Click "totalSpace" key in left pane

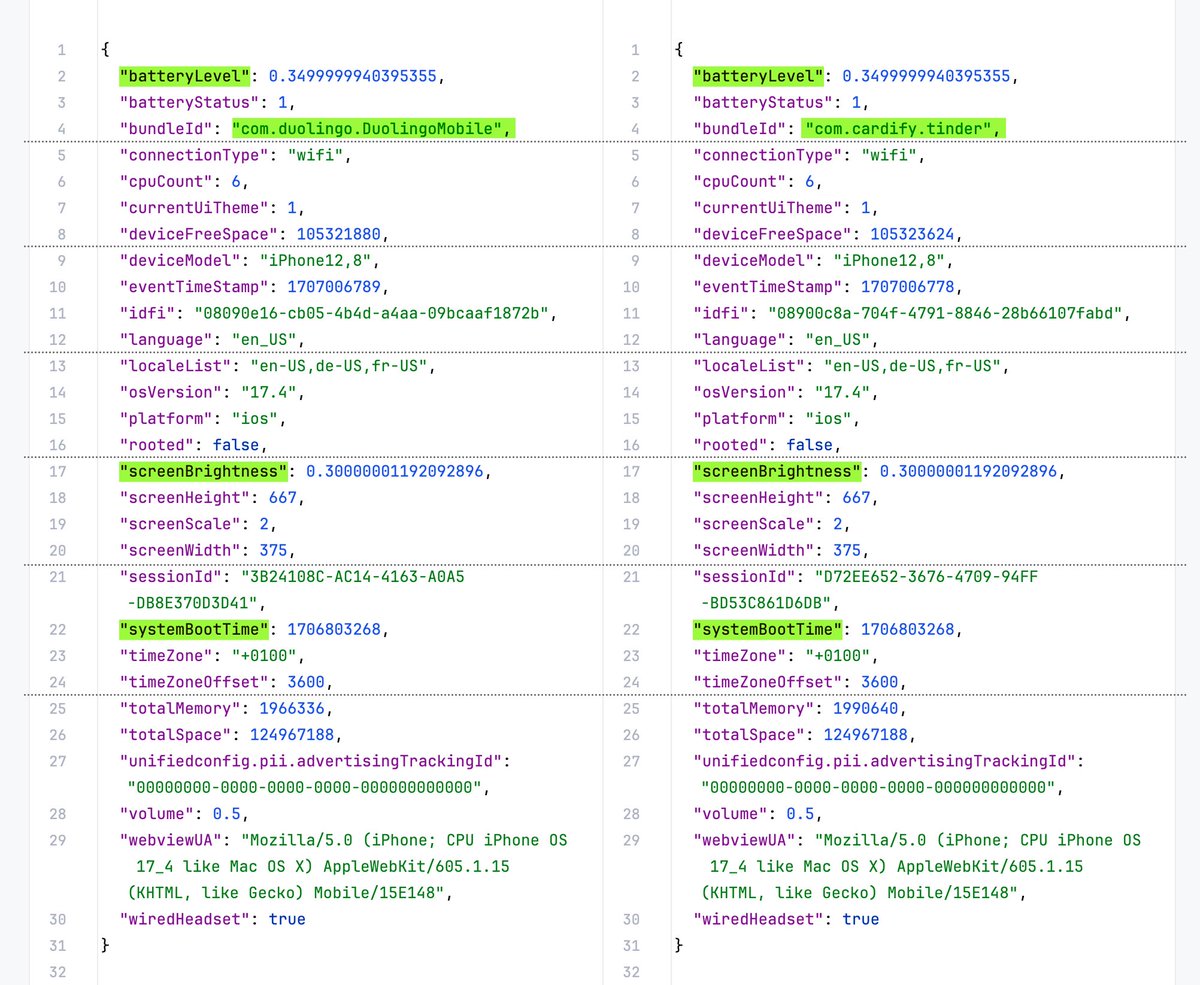[175, 735]
